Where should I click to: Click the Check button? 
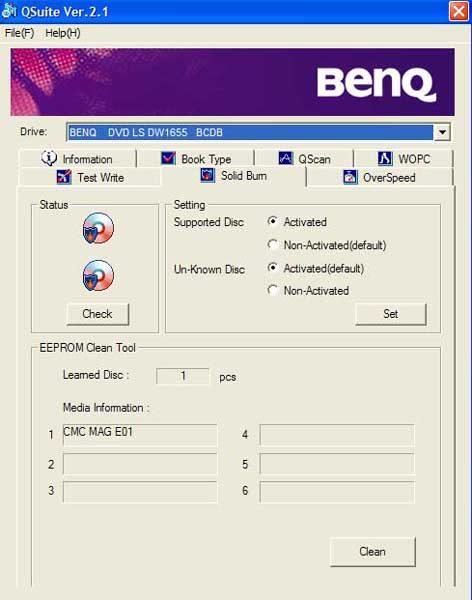pyautogui.click(x=98, y=314)
